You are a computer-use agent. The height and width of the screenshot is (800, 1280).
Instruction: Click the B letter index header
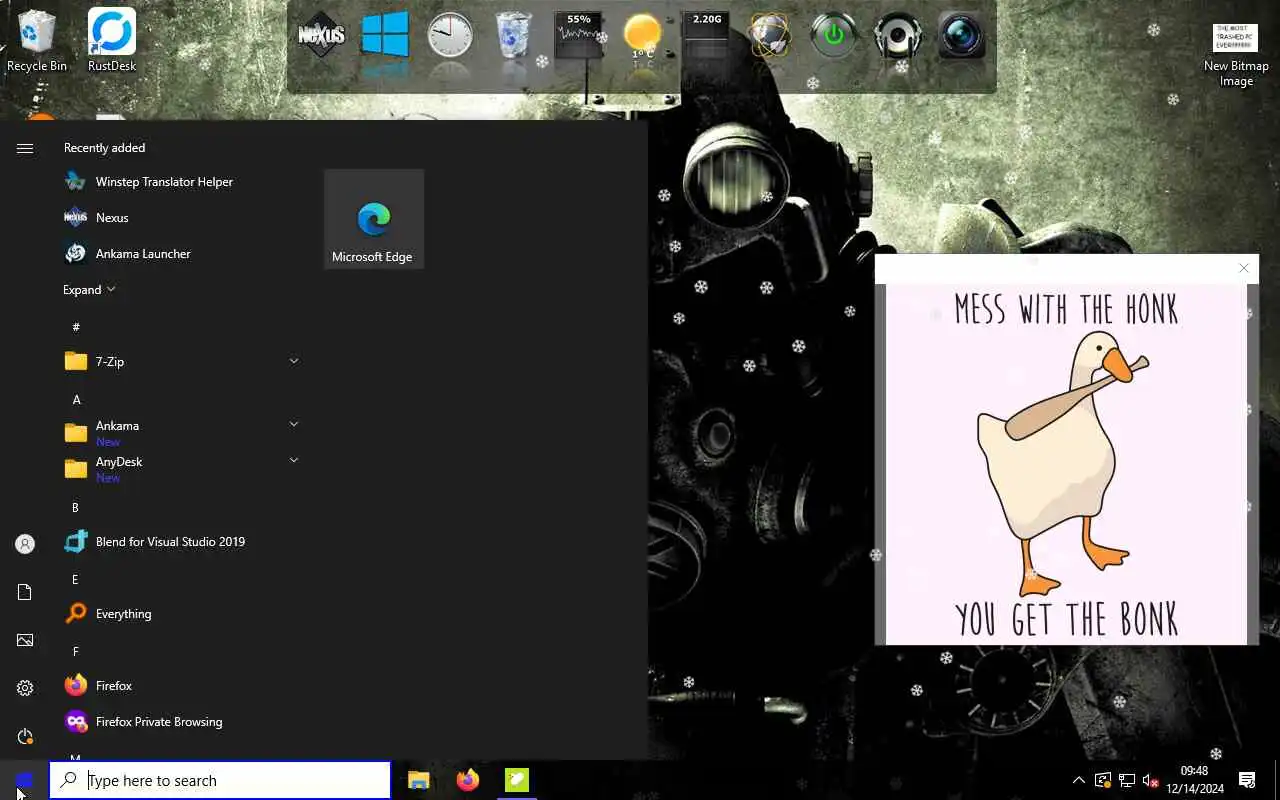(x=75, y=507)
